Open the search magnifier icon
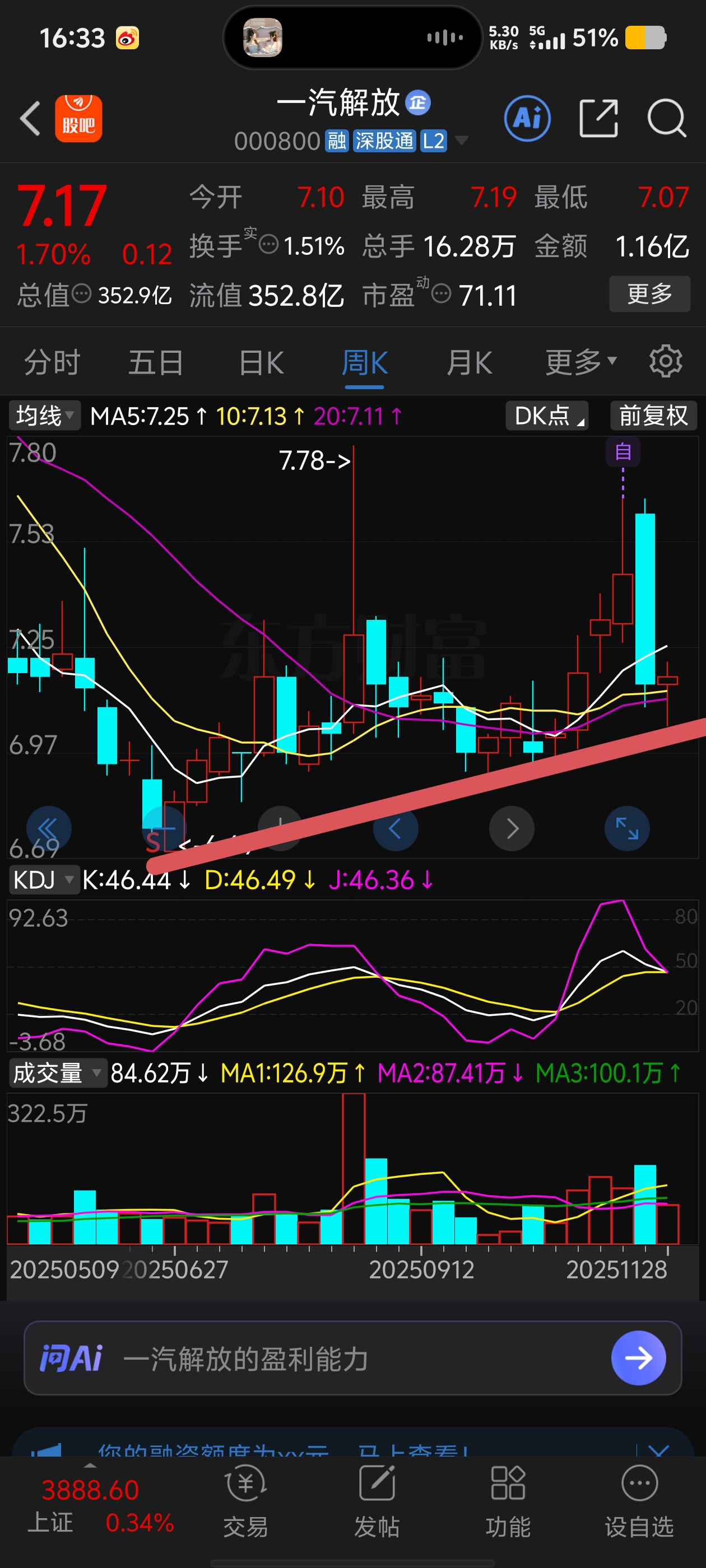The image size is (706, 1568). click(667, 118)
